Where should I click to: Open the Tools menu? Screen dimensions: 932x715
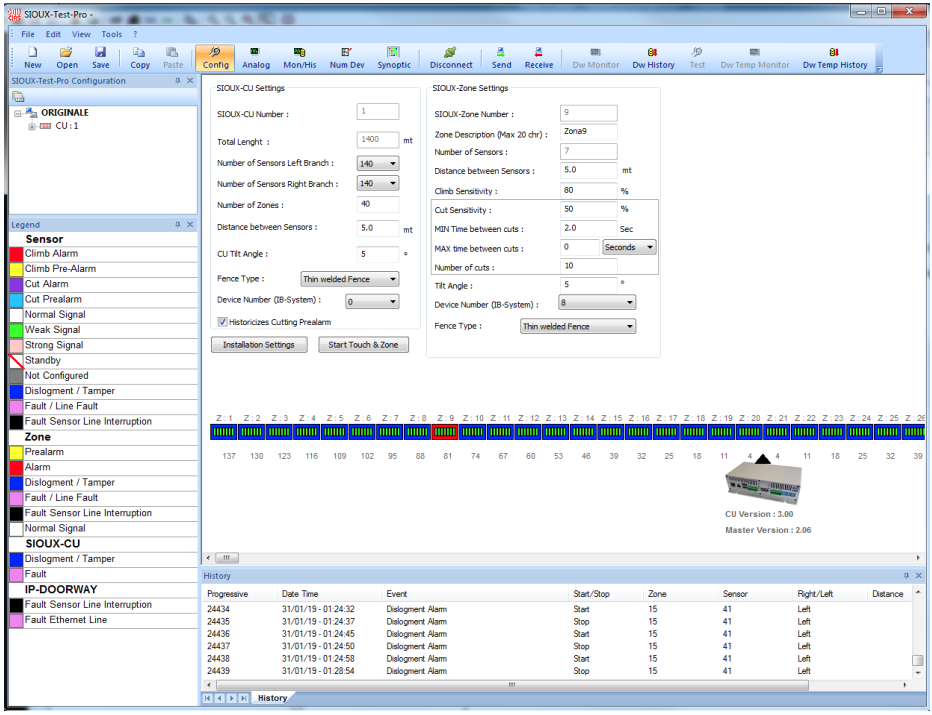[x=111, y=34]
